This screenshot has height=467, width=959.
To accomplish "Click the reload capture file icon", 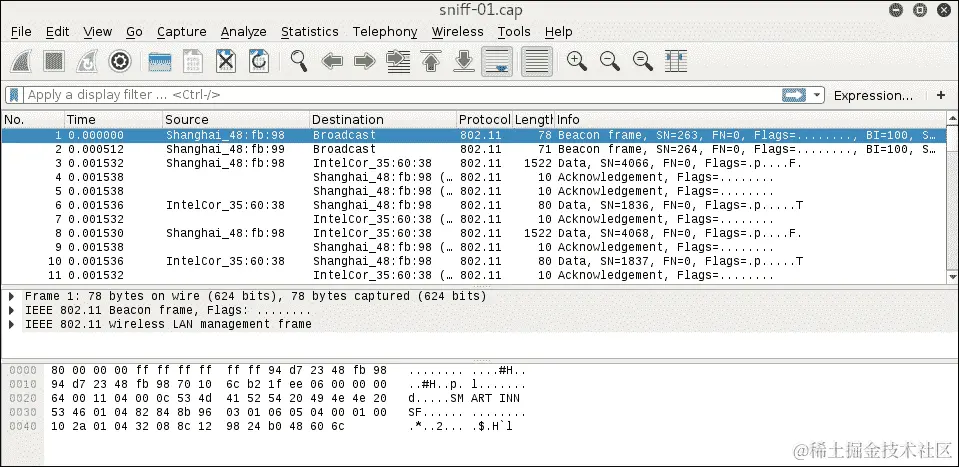I will [x=259, y=62].
